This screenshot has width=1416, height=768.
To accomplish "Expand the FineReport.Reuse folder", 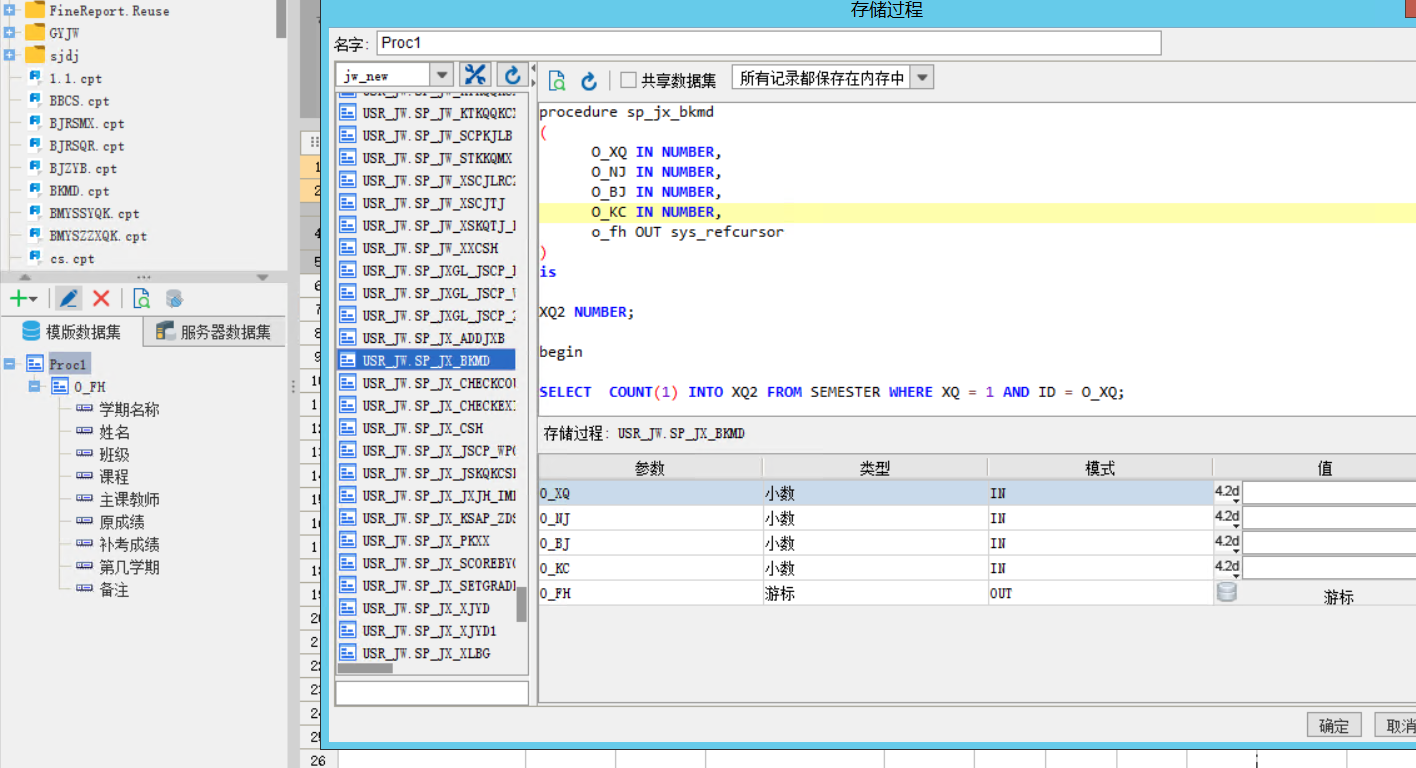I will coord(10,10).
